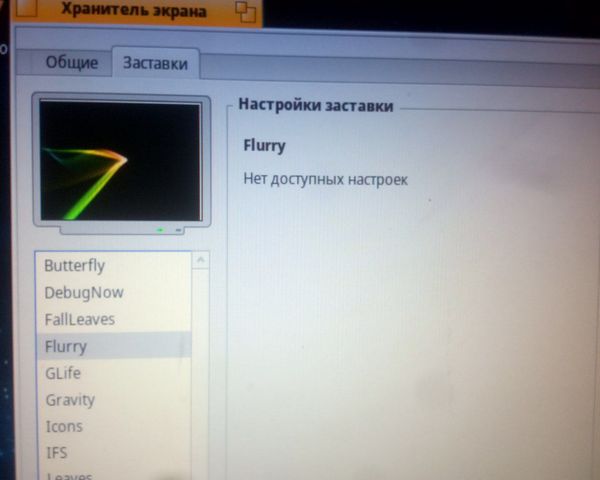Screen dimensions: 600x480
Task: Pick FallLeaves screensaver entry
Action: pyautogui.click(x=114, y=320)
